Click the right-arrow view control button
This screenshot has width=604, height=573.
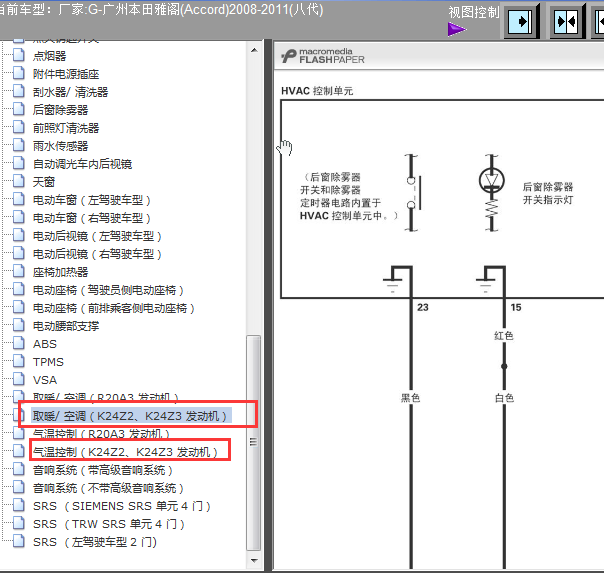coord(521,22)
